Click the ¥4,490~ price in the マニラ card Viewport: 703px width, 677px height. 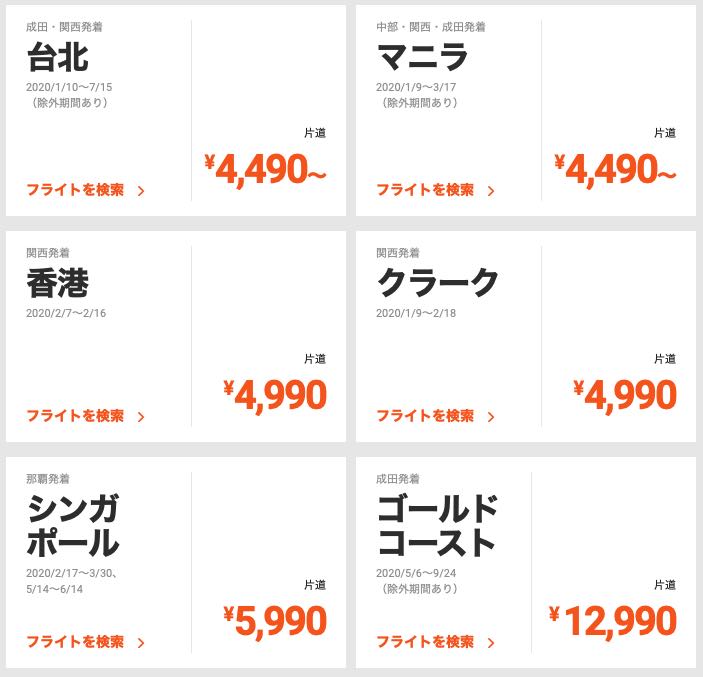point(615,170)
